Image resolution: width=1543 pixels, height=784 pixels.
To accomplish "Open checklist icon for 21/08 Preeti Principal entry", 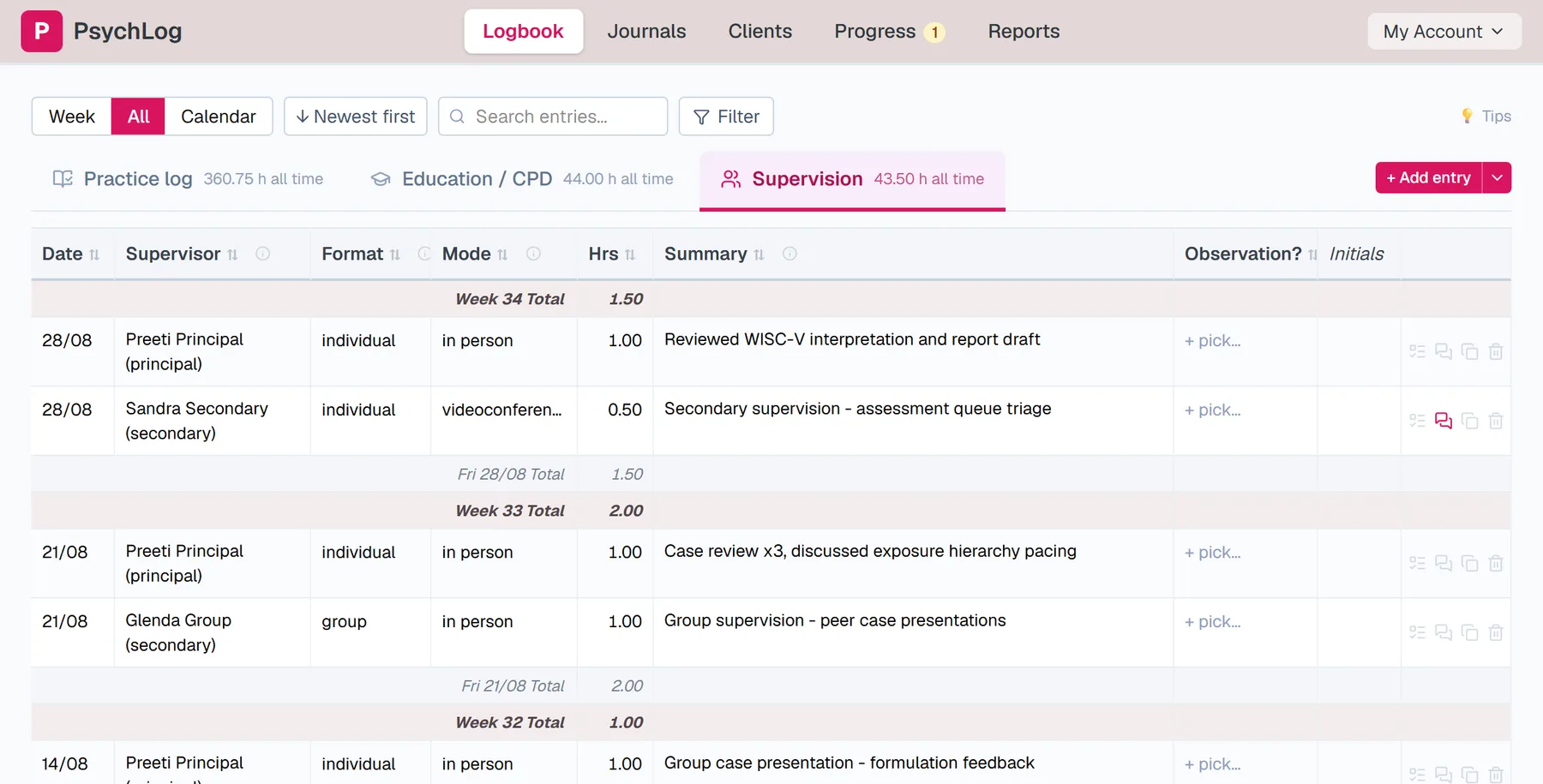I will click(1417, 563).
